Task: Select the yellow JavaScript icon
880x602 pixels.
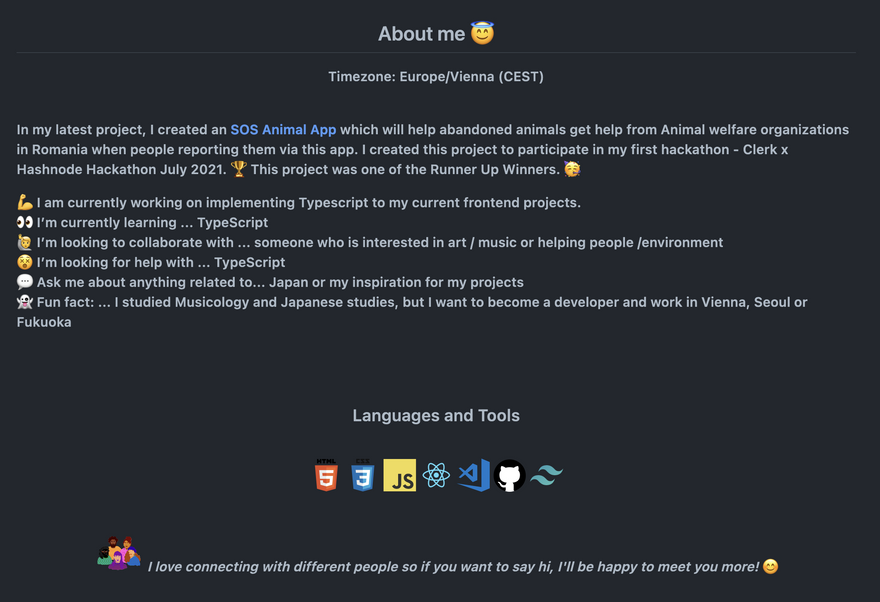Action: [x=399, y=475]
